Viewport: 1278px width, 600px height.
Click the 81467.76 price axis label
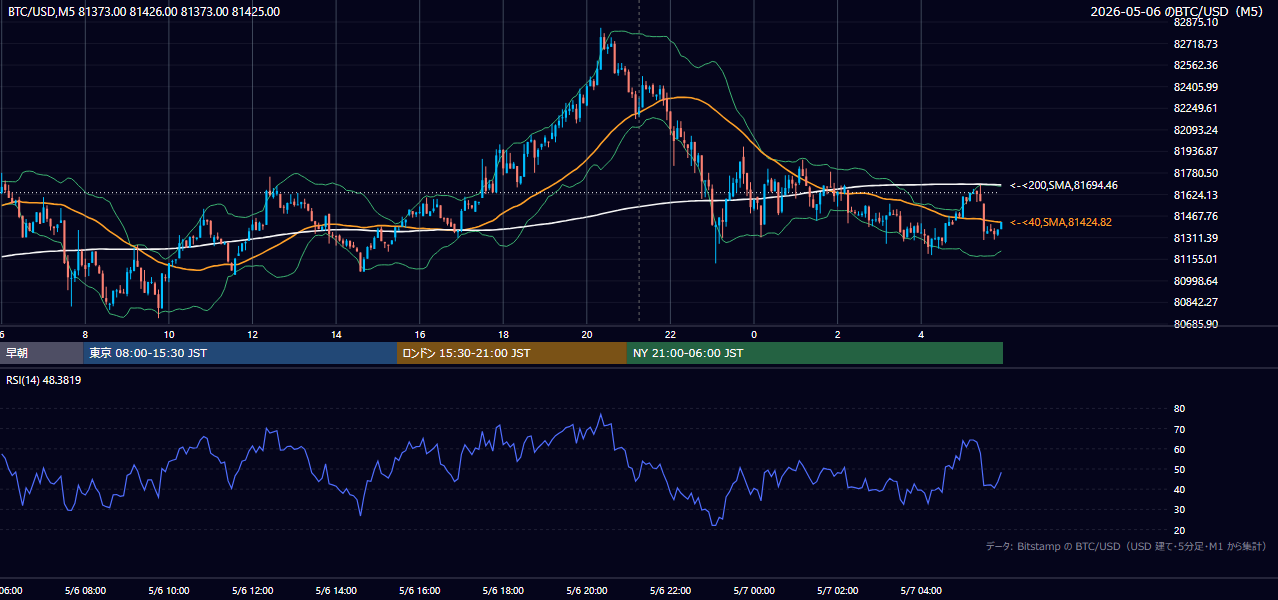tap(1196, 216)
